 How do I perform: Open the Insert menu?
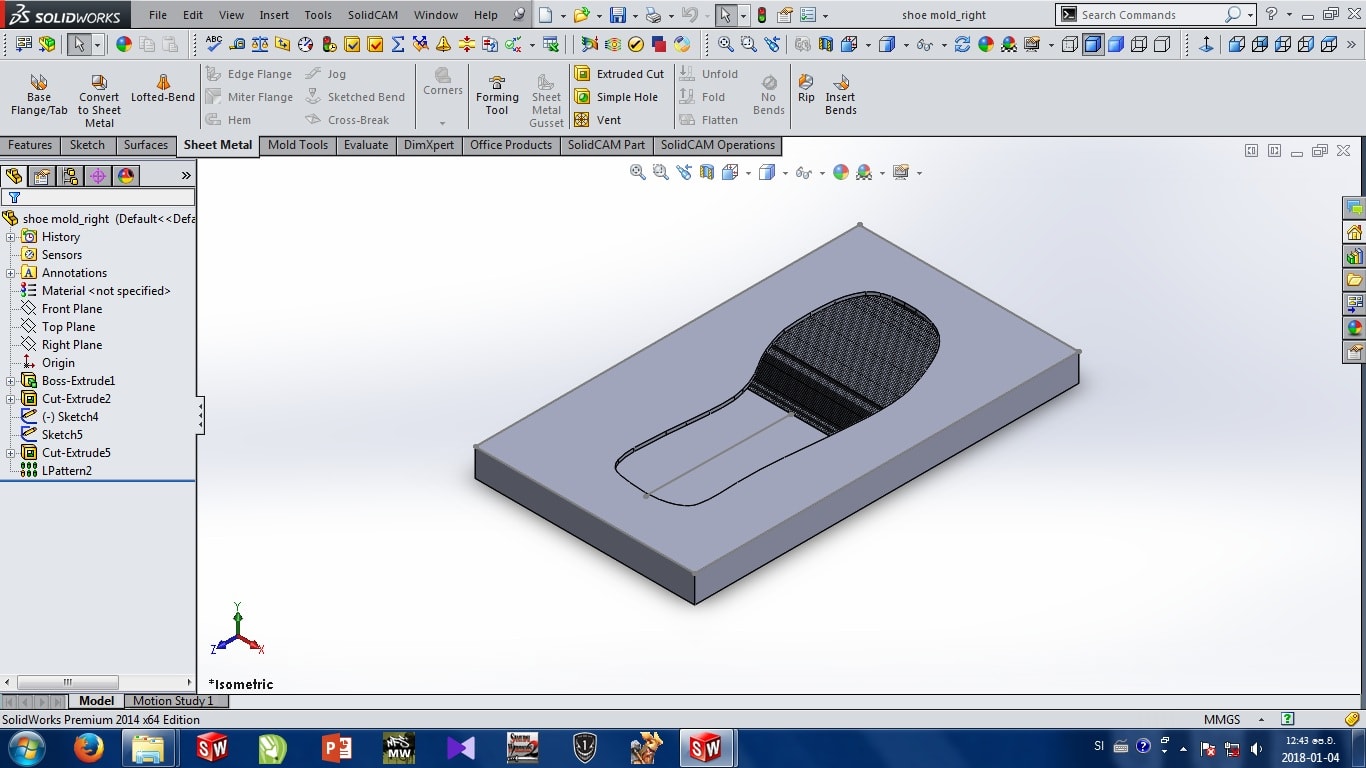point(274,15)
